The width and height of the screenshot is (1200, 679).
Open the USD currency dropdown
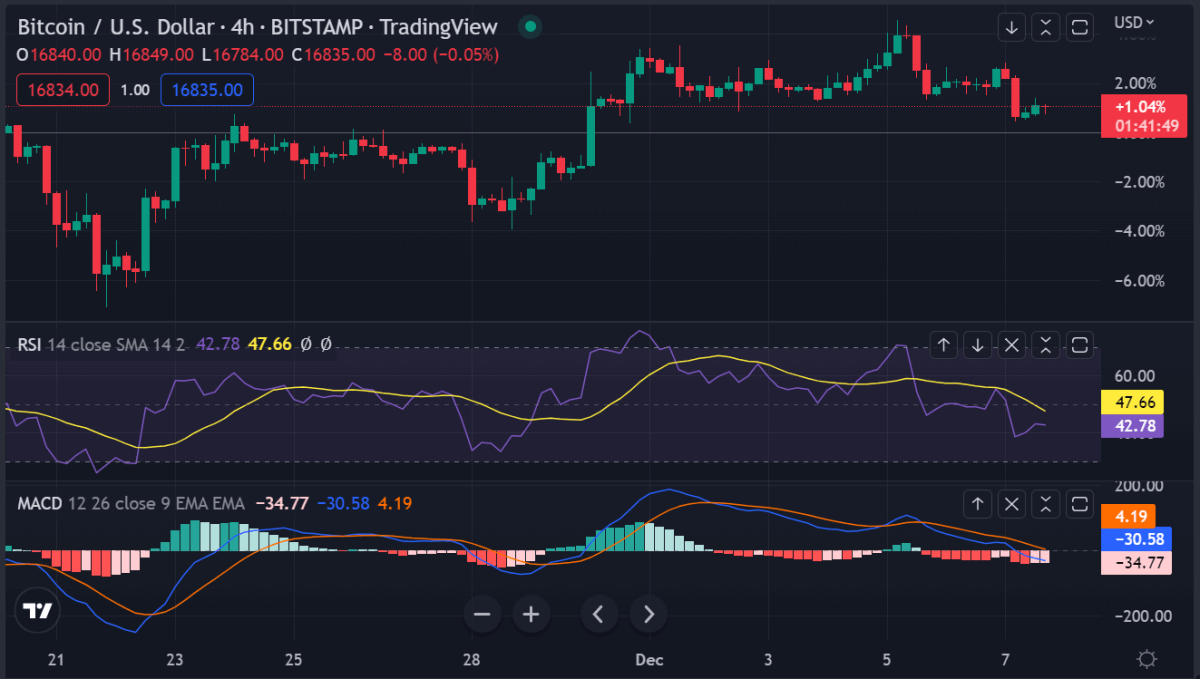(x=1134, y=21)
